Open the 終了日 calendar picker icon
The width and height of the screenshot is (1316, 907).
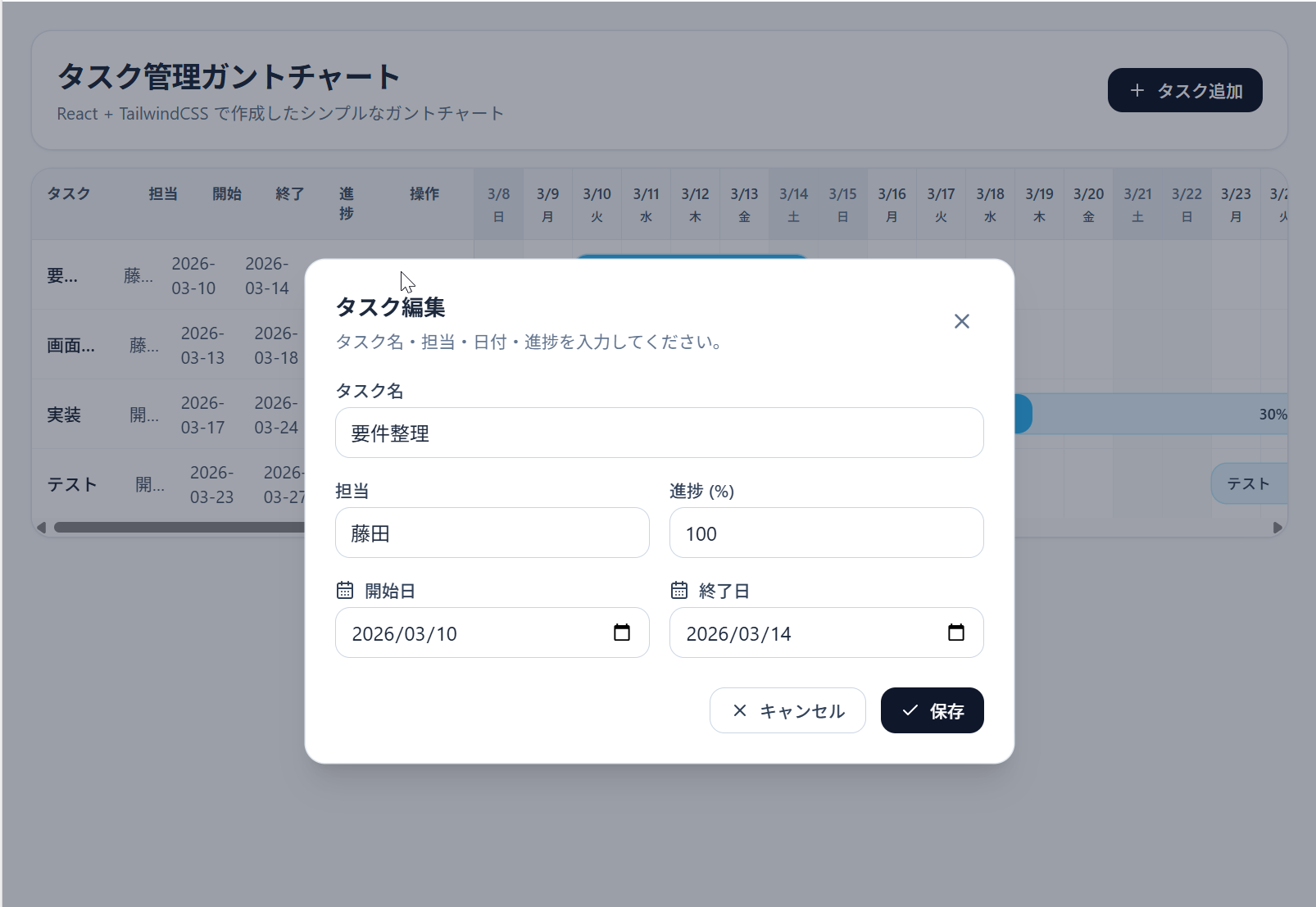(956, 633)
